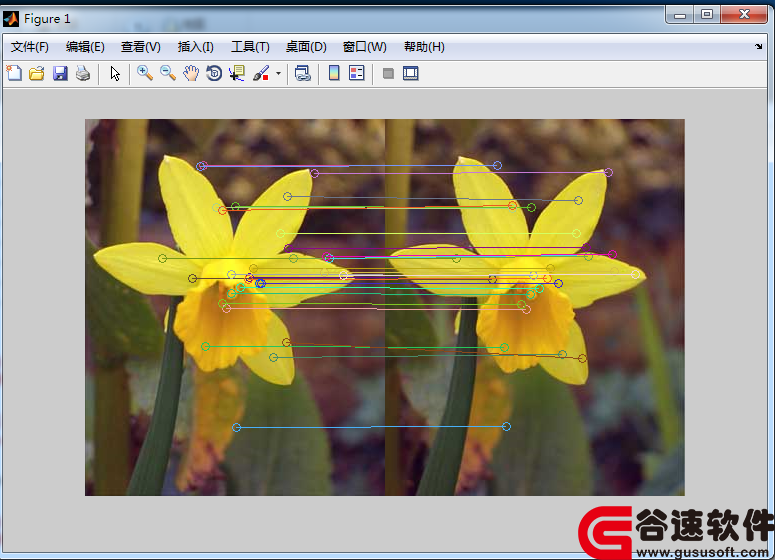Open the brush color dropdown arrow
This screenshot has height=560, width=775.
coord(278,74)
